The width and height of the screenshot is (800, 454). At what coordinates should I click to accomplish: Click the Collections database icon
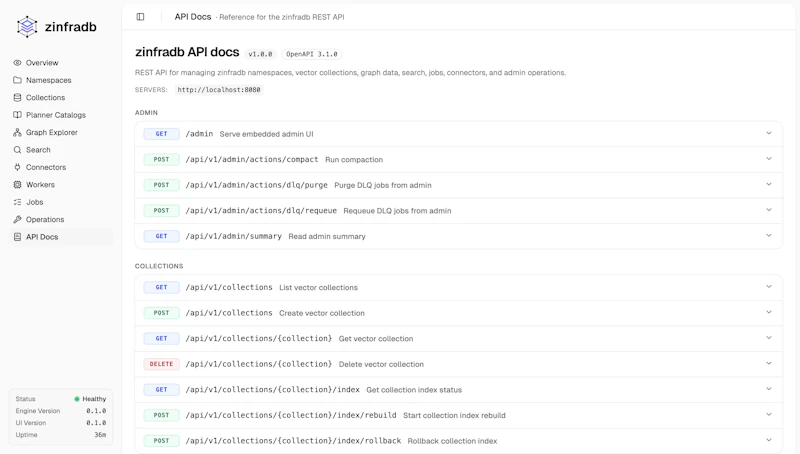click(17, 97)
